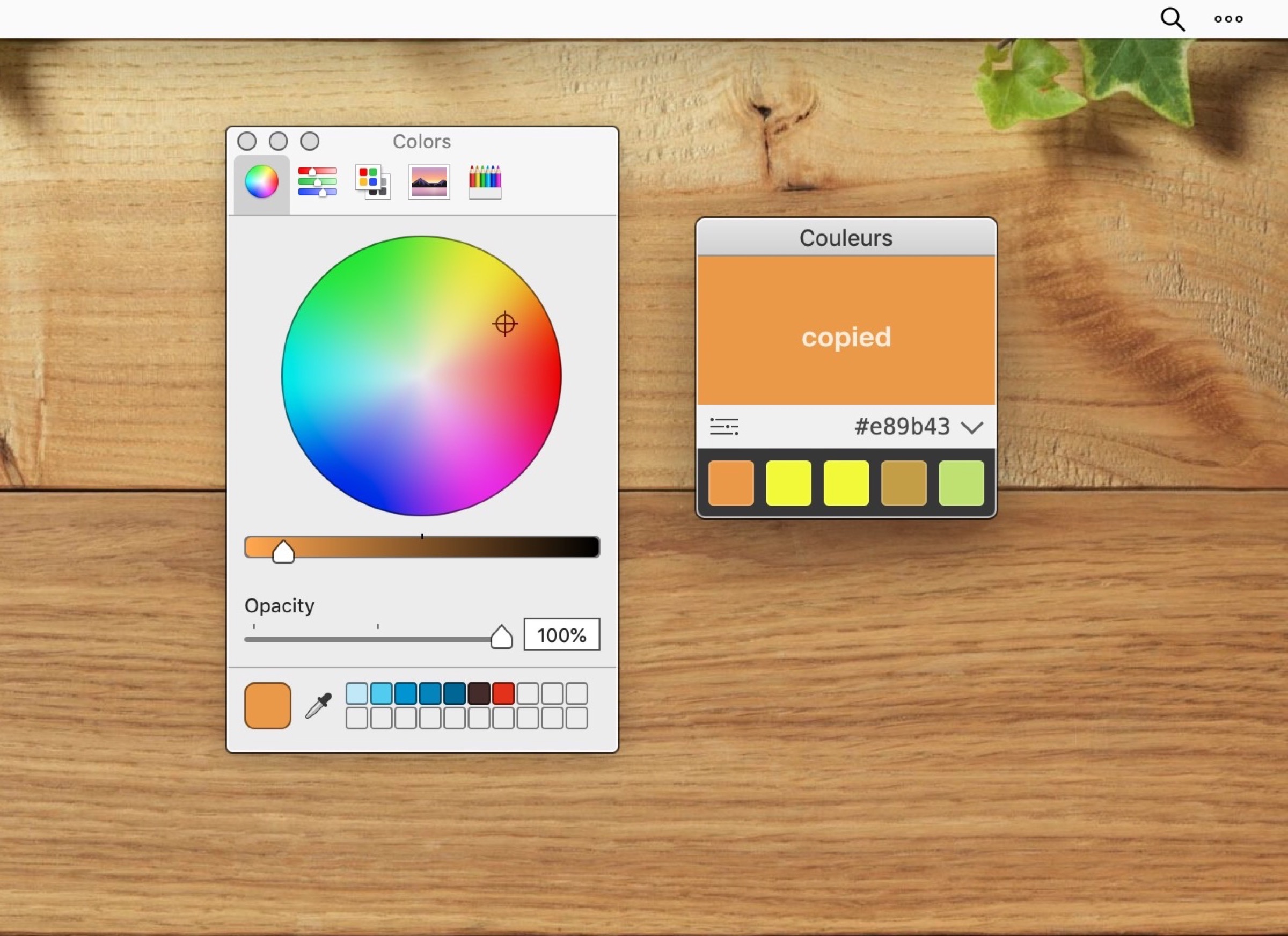Screen dimensions: 1288x936
Task: Click the current orange color well
Action: (x=267, y=706)
